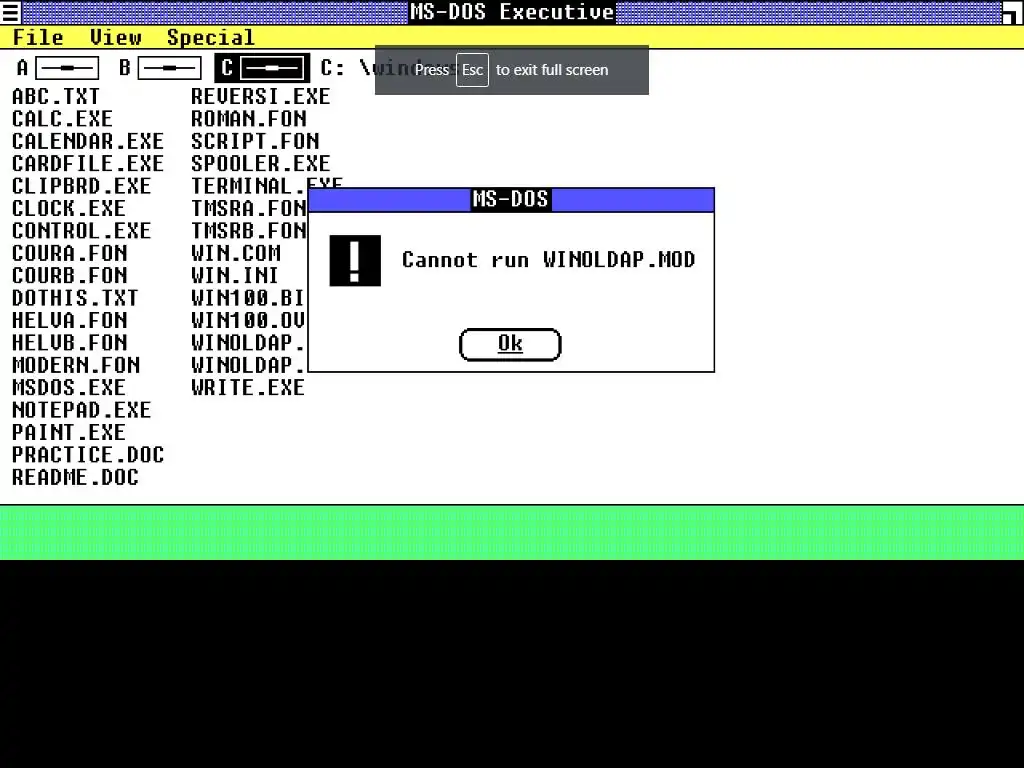Select file CALENDAR.EXE
Image resolution: width=1024 pixels, height=768 pixels.
coord(88,141)
